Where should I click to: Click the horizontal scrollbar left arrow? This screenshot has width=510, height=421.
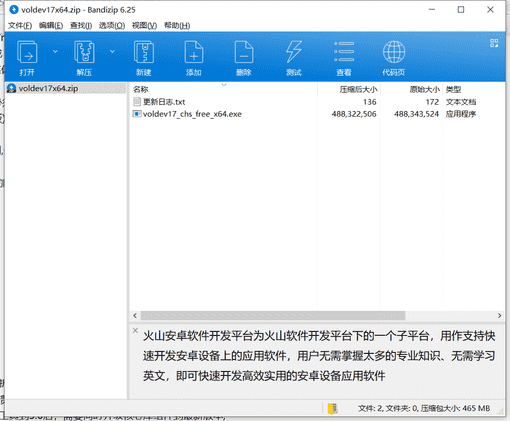click(x=135, y=315)
